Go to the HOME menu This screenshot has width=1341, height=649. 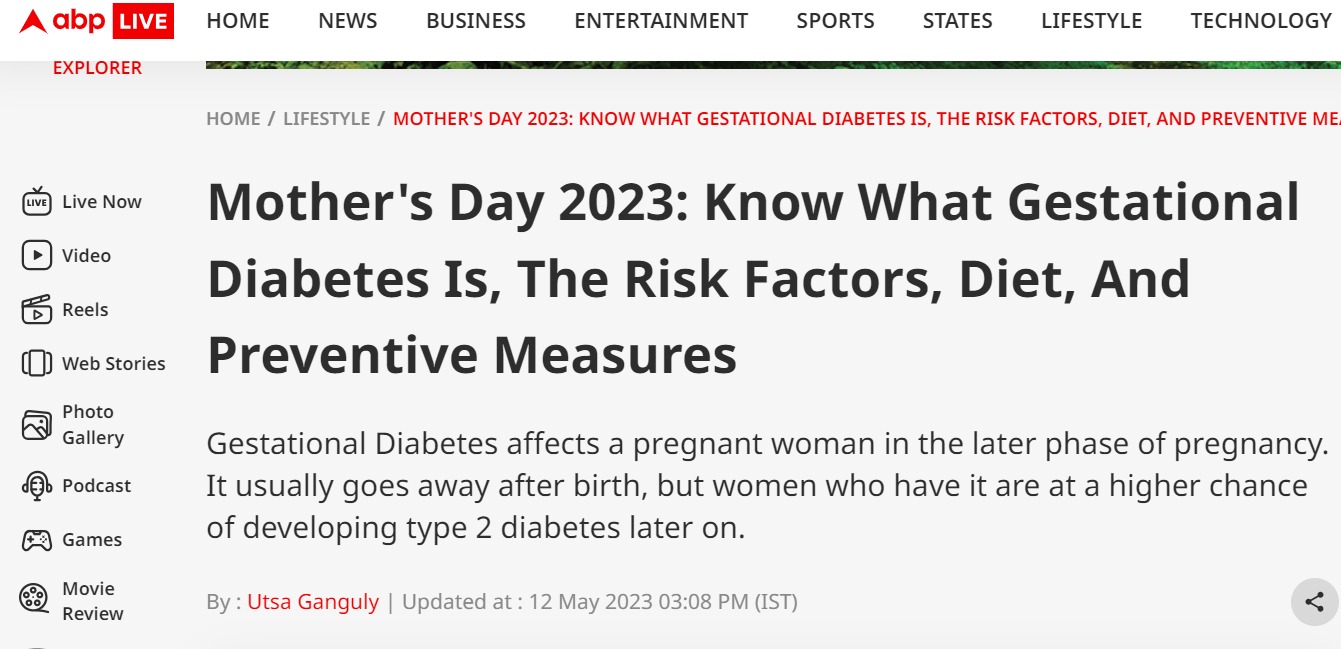238,21
